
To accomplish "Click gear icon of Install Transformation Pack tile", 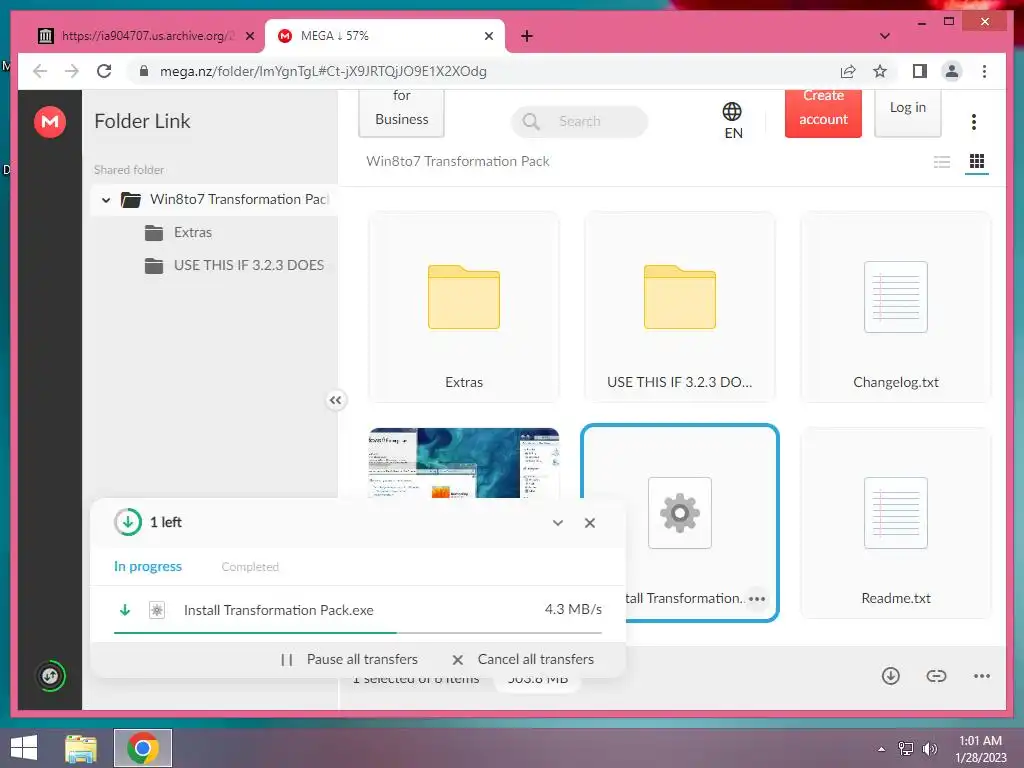I will click(x=680, y=513).
